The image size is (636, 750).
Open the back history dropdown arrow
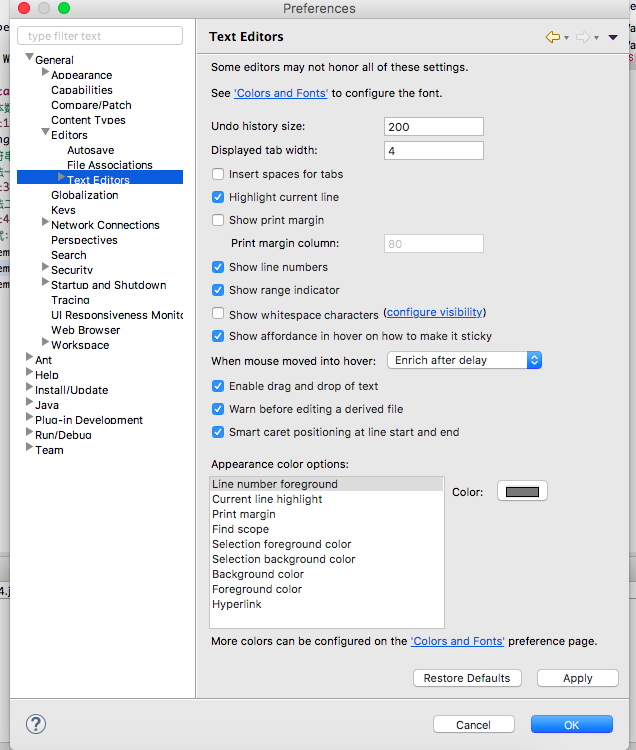[566, 38]
